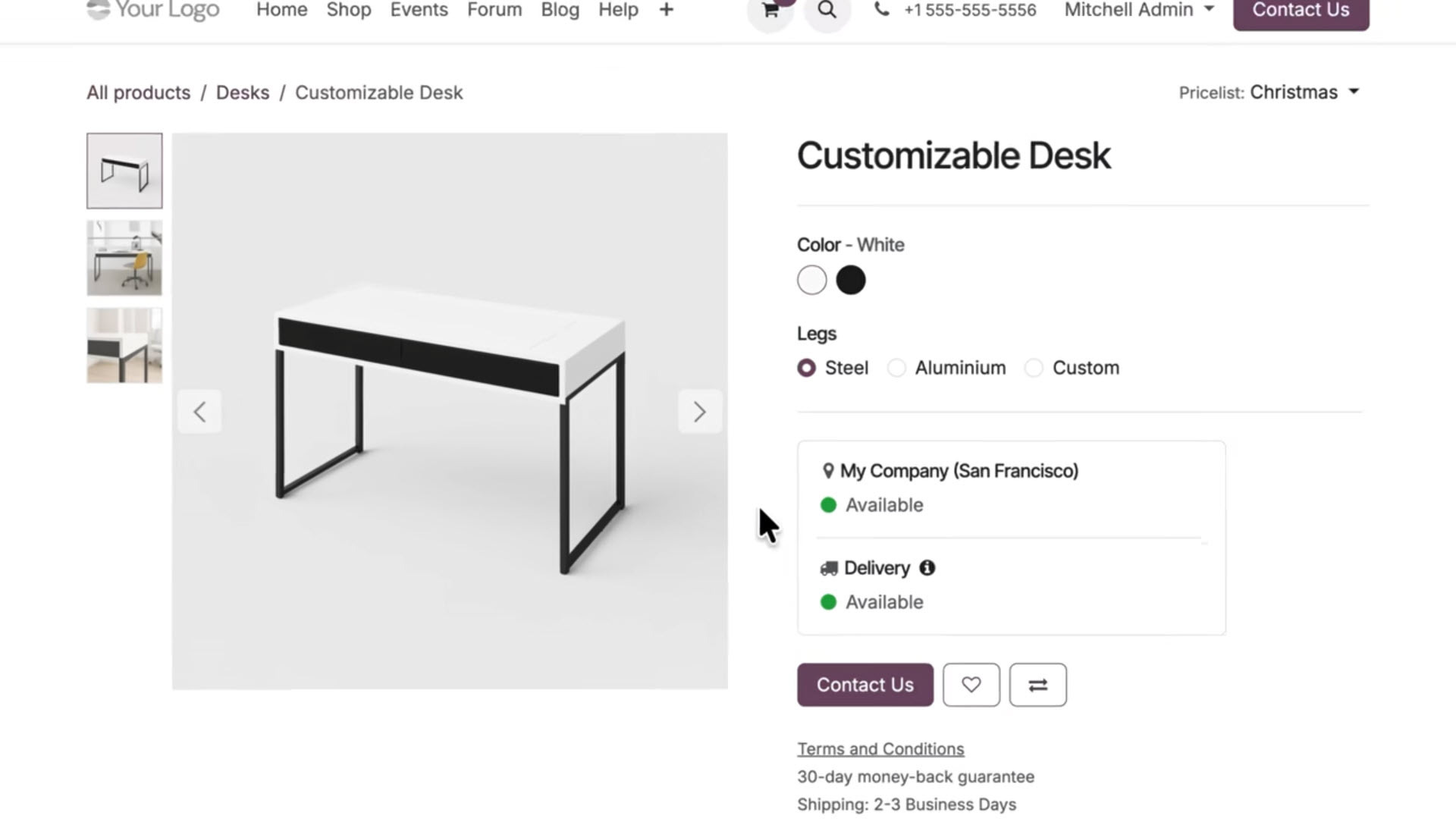Select Custom legs
The height and width of the screenshot is (819, 1456).
pyautogui.click(x=1034, y=368)
